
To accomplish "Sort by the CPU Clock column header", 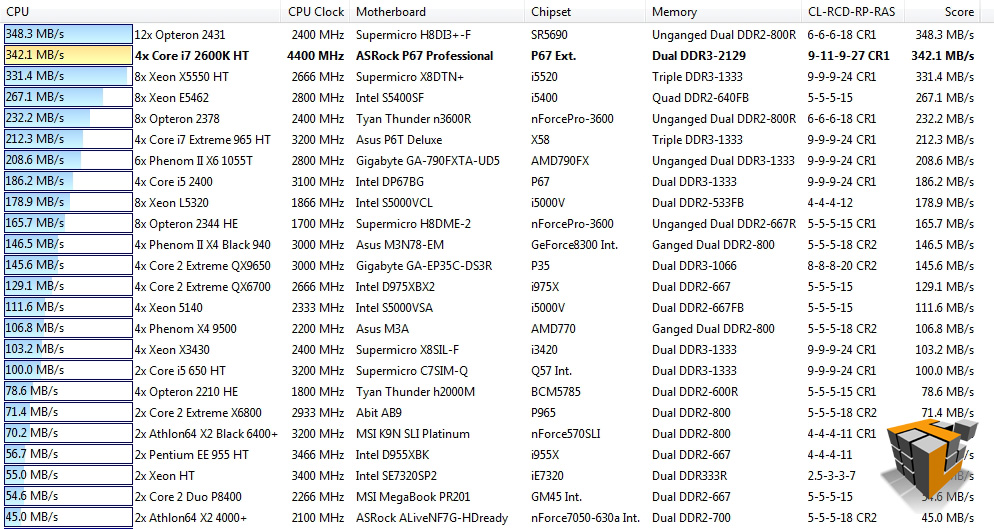I will 315,11.
